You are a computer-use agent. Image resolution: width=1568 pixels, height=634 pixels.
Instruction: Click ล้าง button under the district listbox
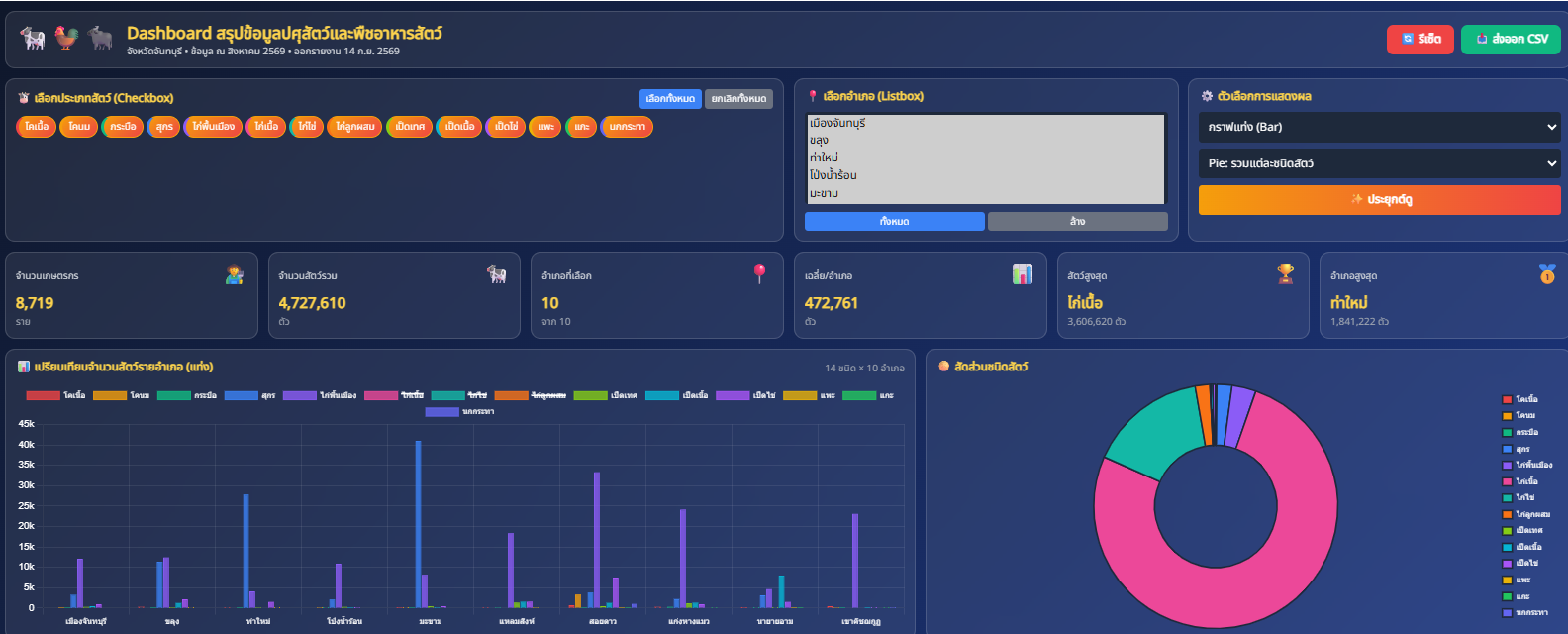(x=1078, y=221)
